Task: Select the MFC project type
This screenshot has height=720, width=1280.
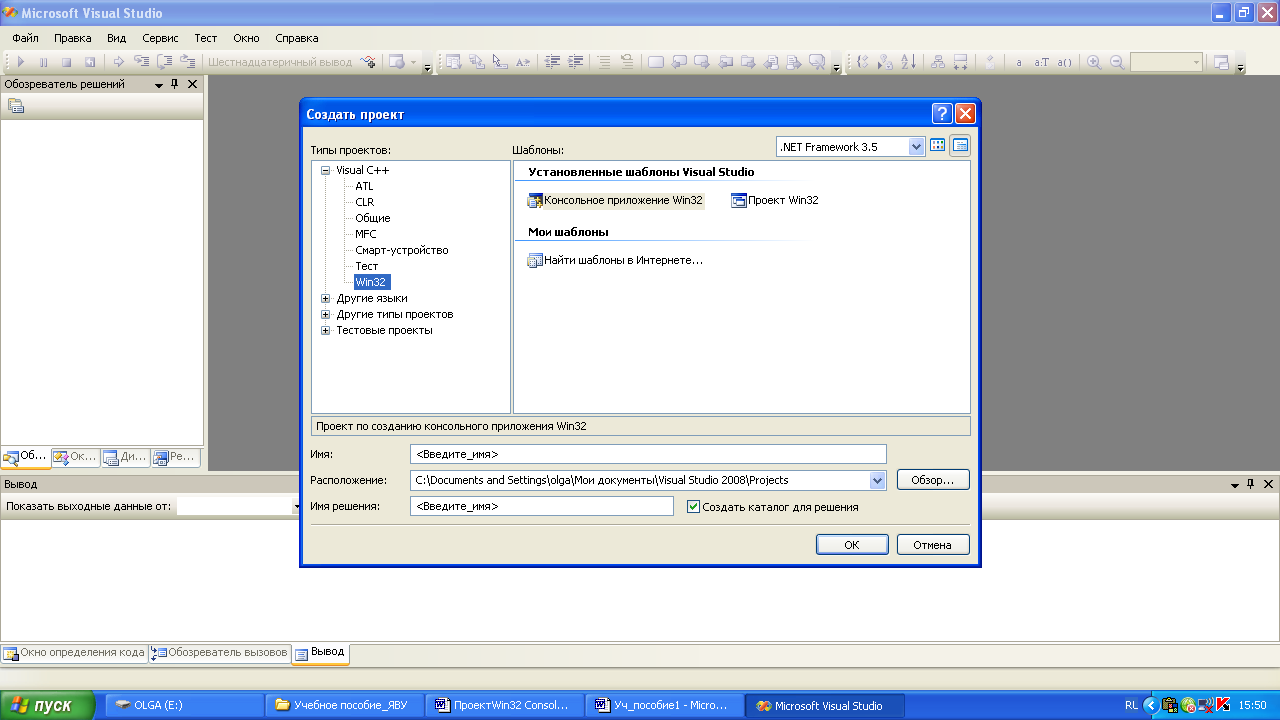Action: 366,234
